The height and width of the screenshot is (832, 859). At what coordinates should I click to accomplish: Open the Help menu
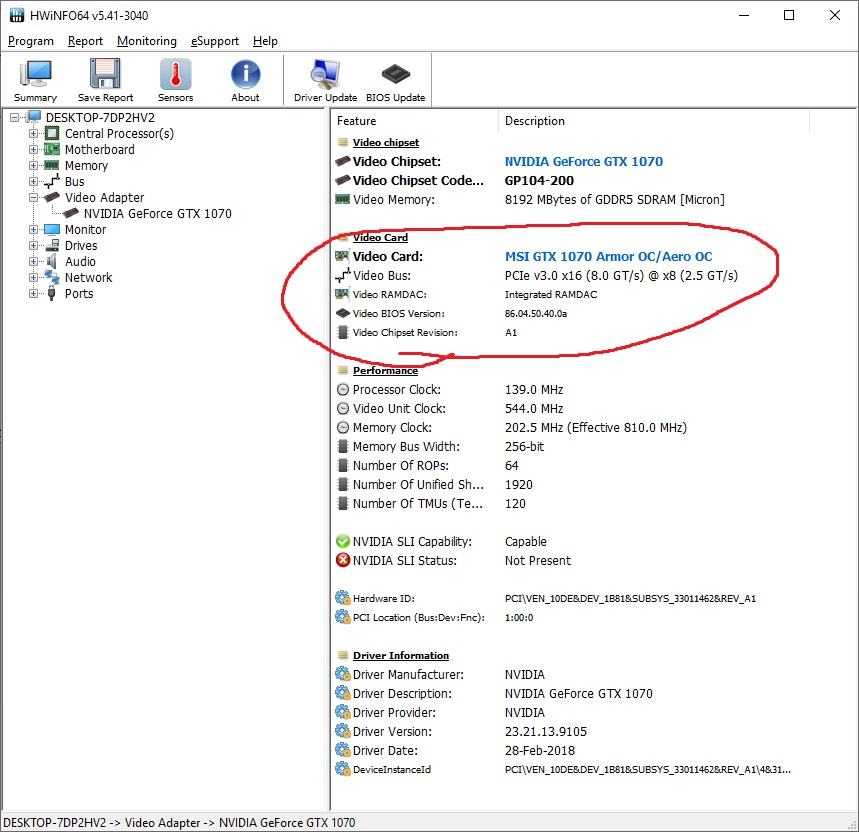pyautogui.click(x=265, y=41)
